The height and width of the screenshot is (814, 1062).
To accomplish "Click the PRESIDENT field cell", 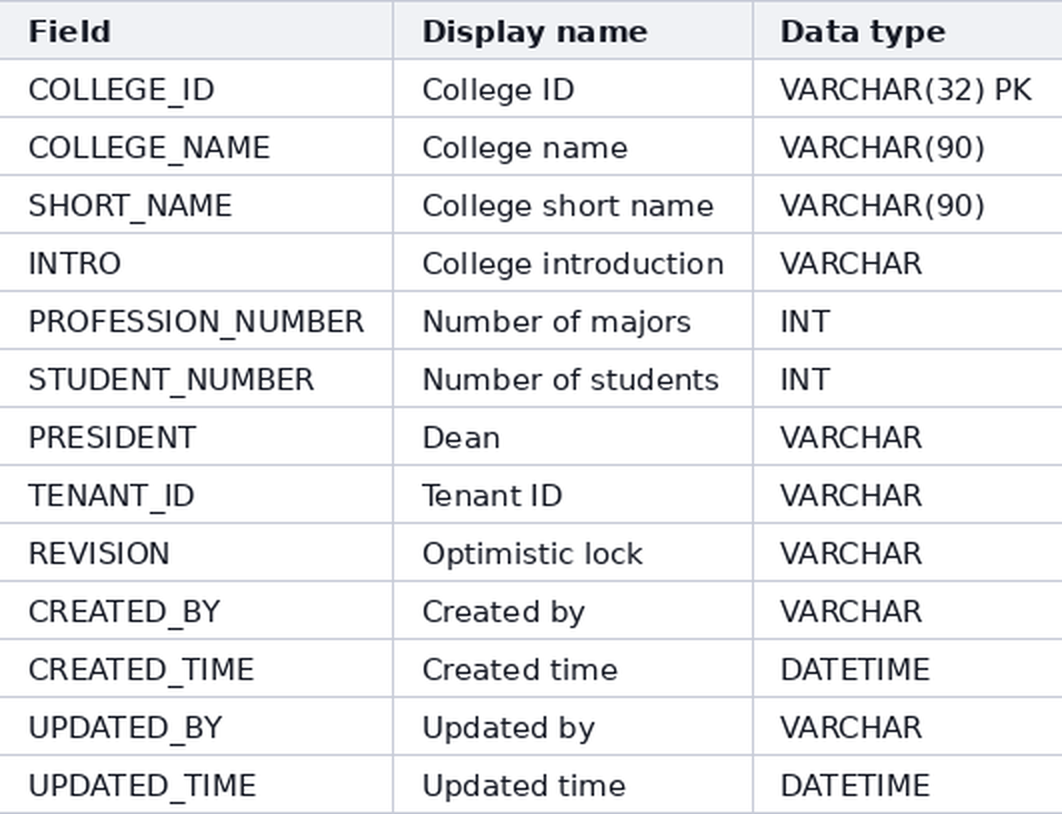I will (196, 437).
